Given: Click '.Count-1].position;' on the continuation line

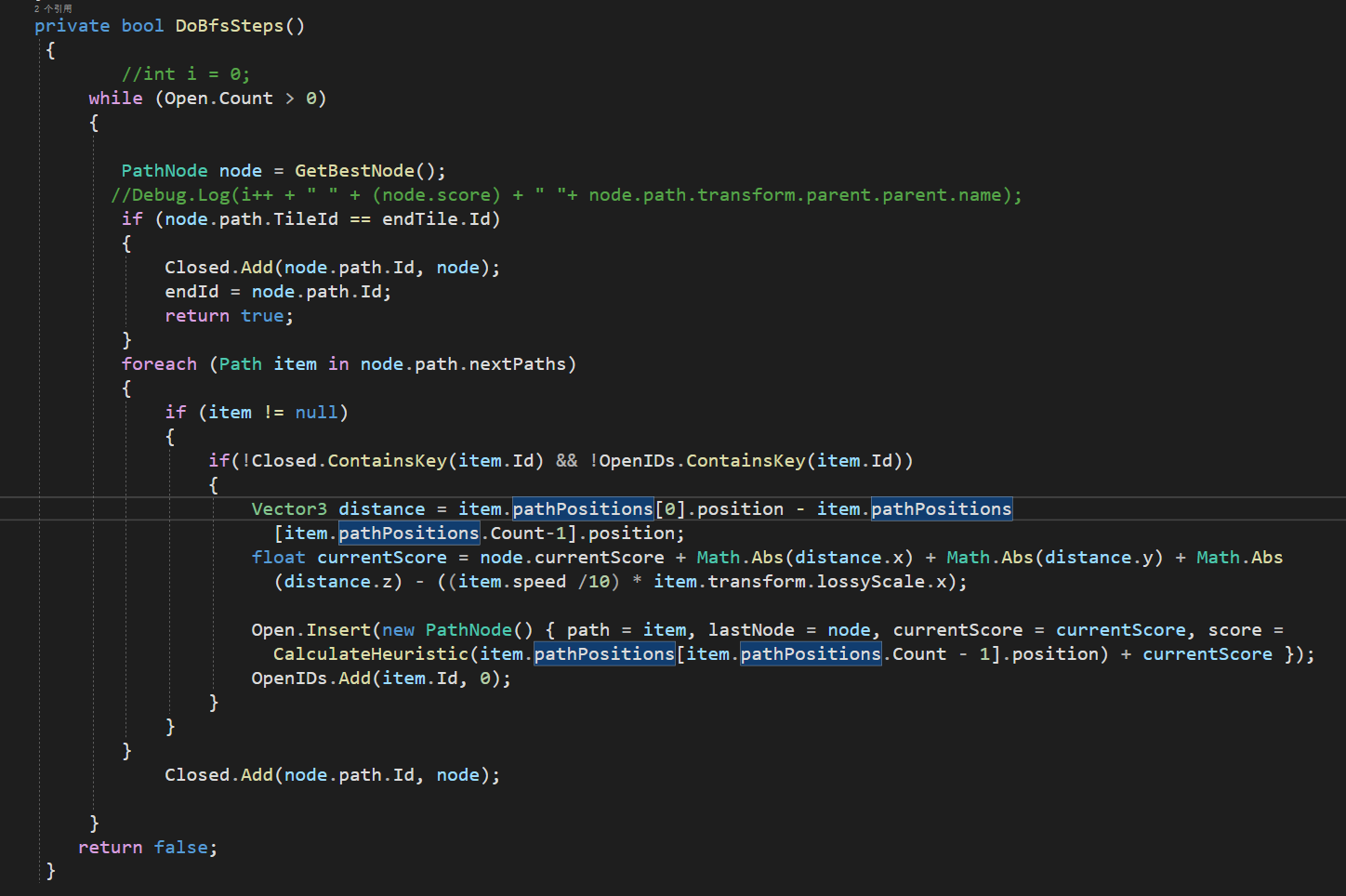Looking at the screenshot, I should pyautogui.click(x=582, y=534).
